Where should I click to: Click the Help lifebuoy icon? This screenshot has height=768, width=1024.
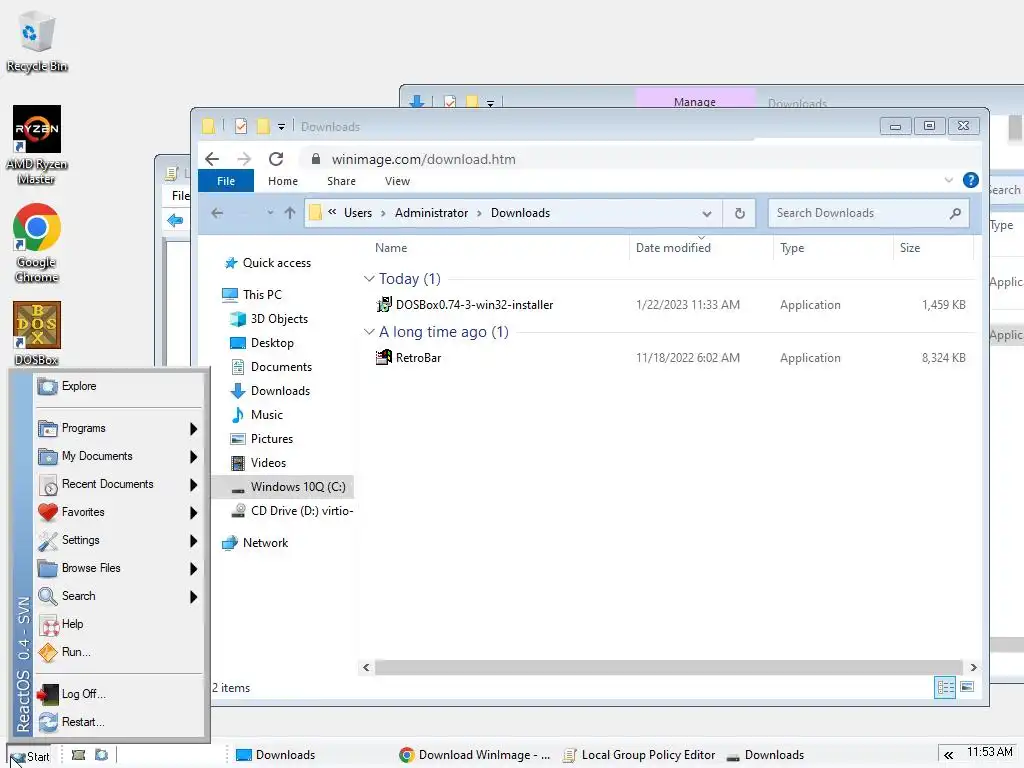48,625
